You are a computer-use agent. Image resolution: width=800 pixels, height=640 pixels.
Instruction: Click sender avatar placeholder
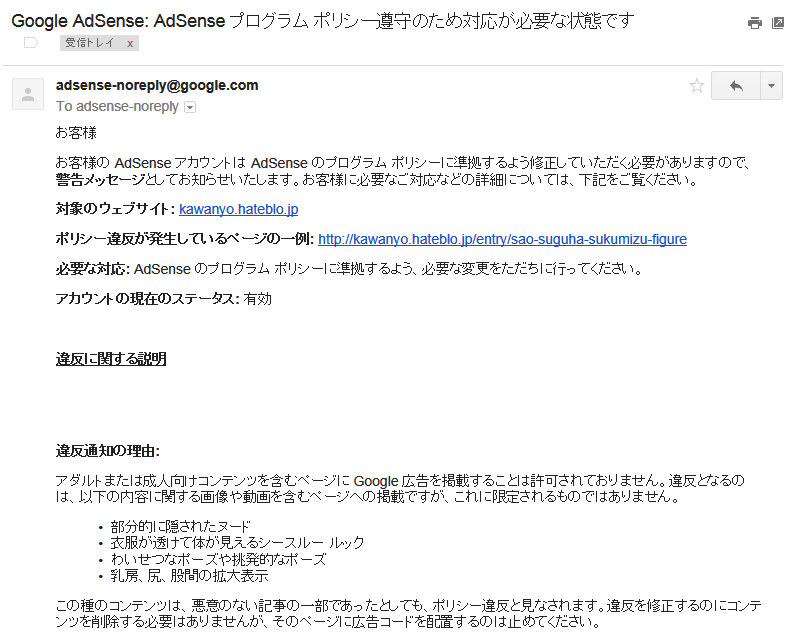(28, 94)
